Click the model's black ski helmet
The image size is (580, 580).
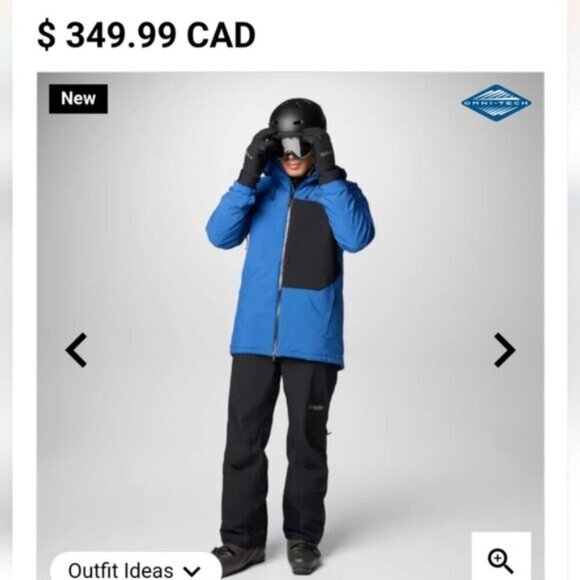[298, 117]
